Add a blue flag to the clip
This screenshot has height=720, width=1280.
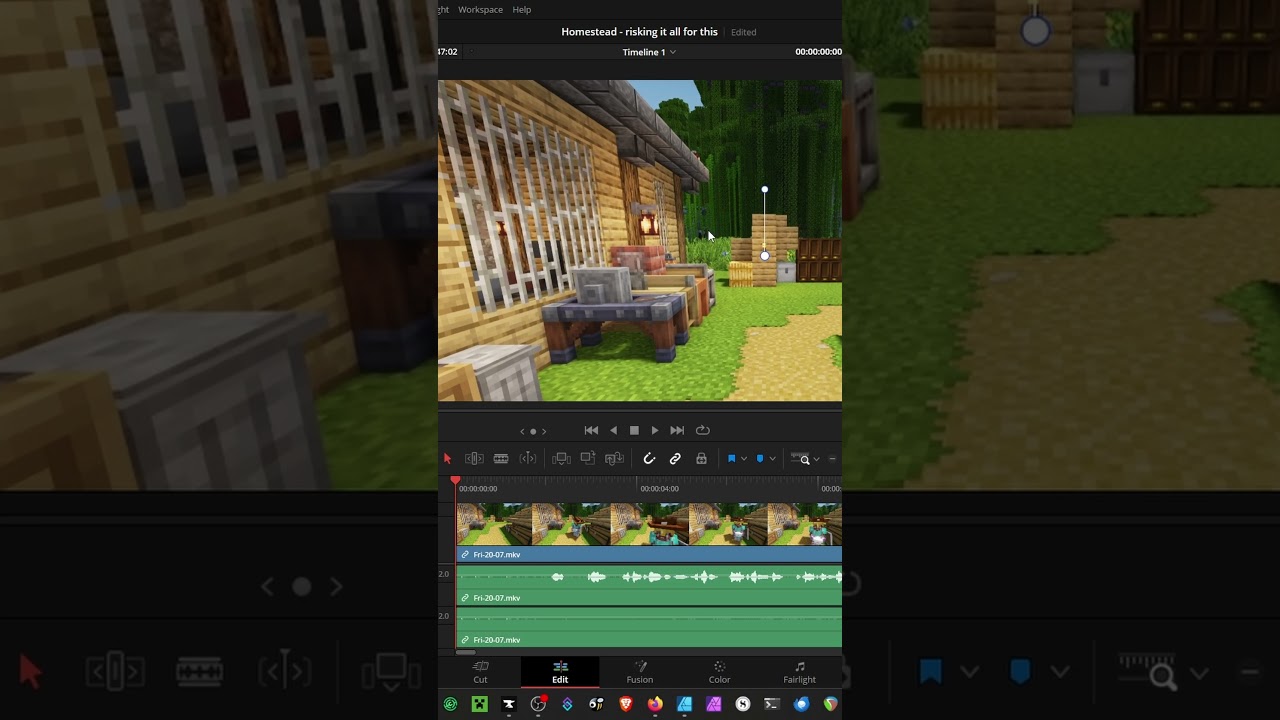click(x=731, y=459)
